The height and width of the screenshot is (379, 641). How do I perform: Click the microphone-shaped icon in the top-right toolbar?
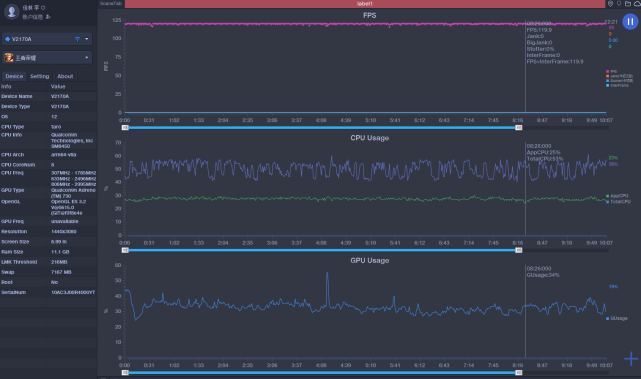pyautogui.click(x=619, y=4)
